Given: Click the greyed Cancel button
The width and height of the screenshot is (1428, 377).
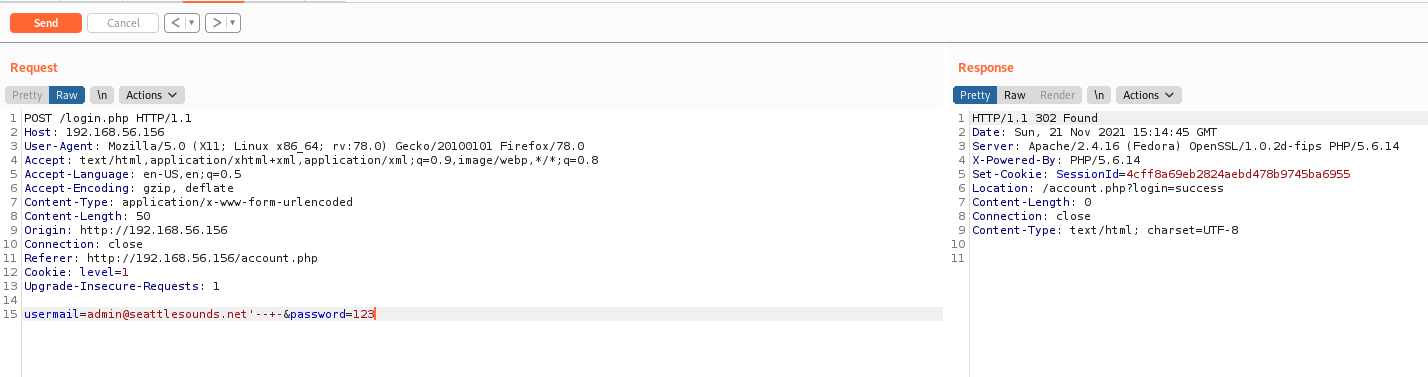Looking at the screenshot, I should [123, 23].
